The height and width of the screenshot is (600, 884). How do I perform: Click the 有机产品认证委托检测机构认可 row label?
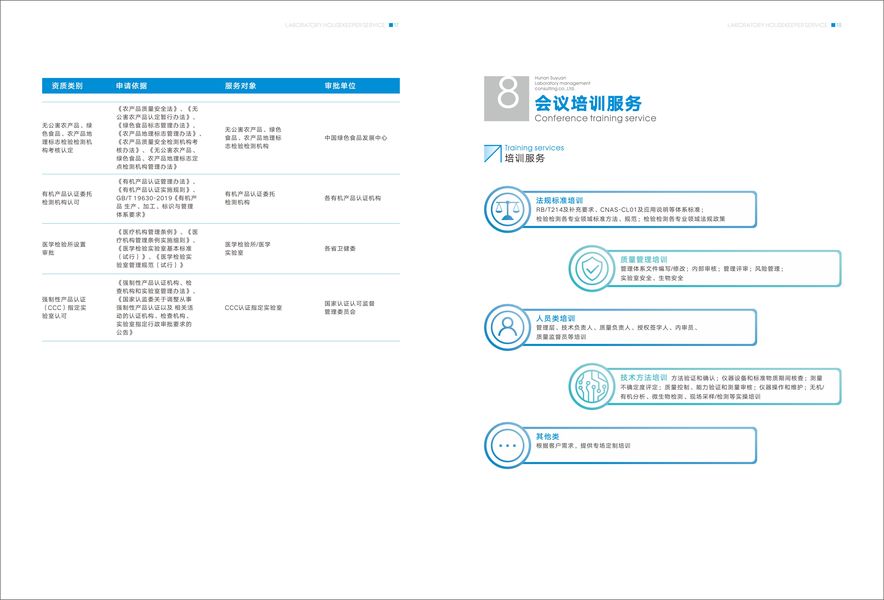(67, 198)
